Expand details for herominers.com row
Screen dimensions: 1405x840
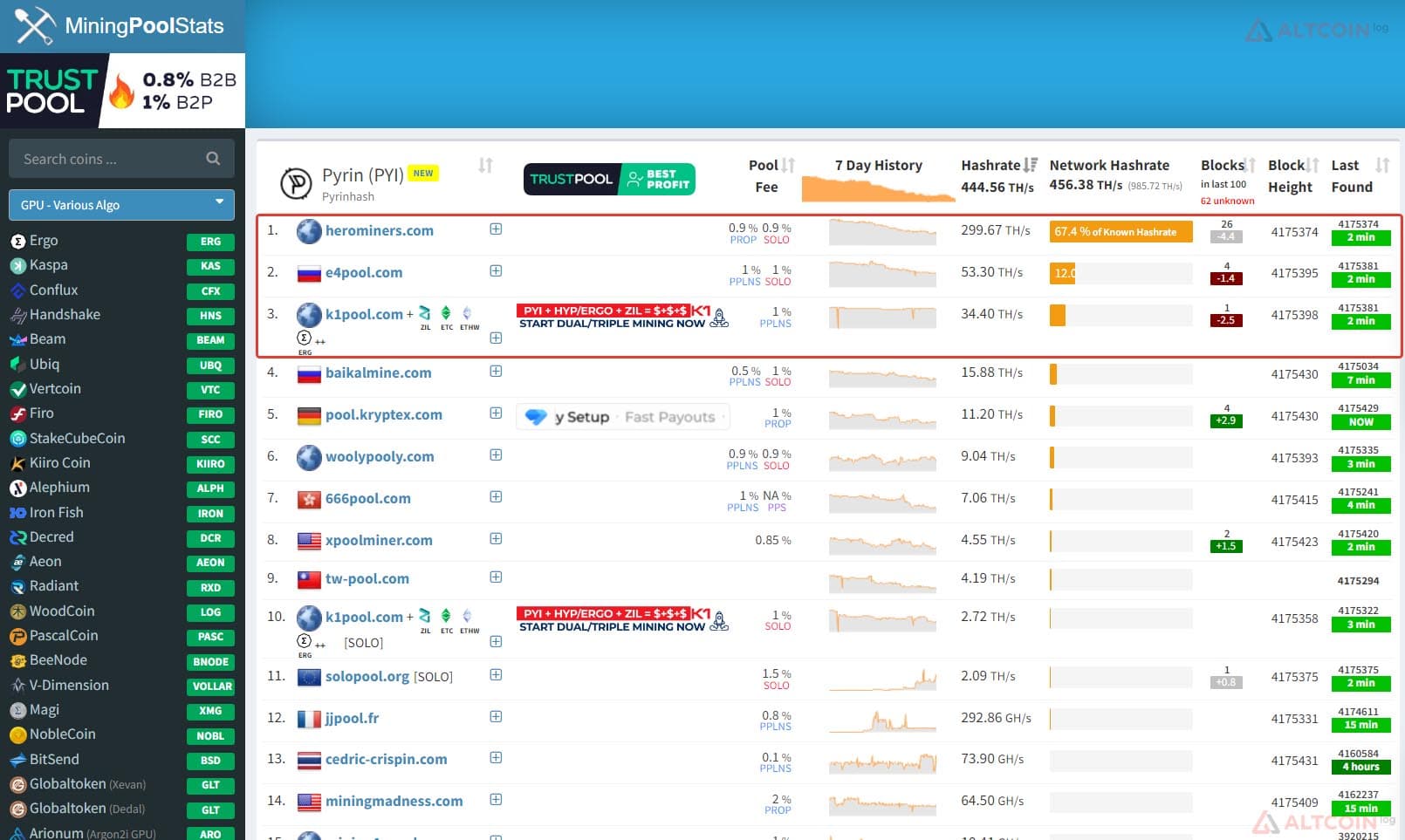(x=496, y=229)
